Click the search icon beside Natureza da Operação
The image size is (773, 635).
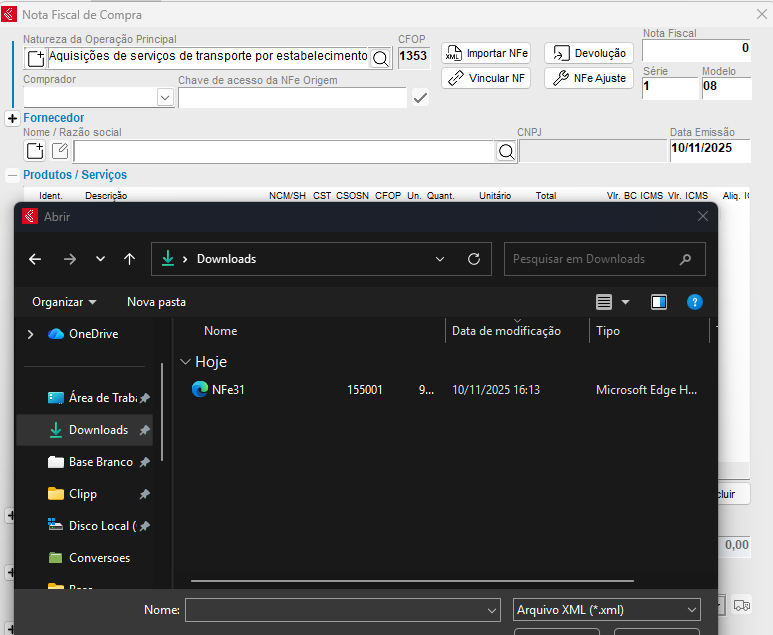tap(381, 58)
